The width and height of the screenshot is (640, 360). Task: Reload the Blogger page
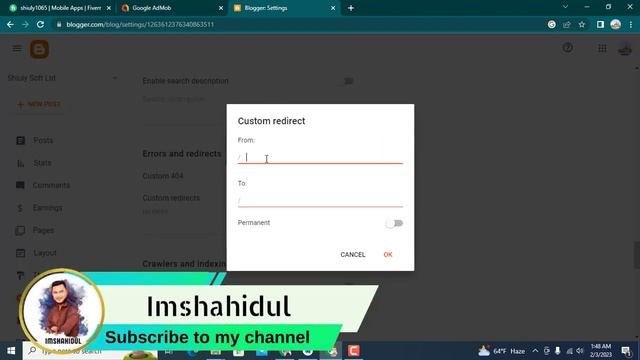(40, 24)
